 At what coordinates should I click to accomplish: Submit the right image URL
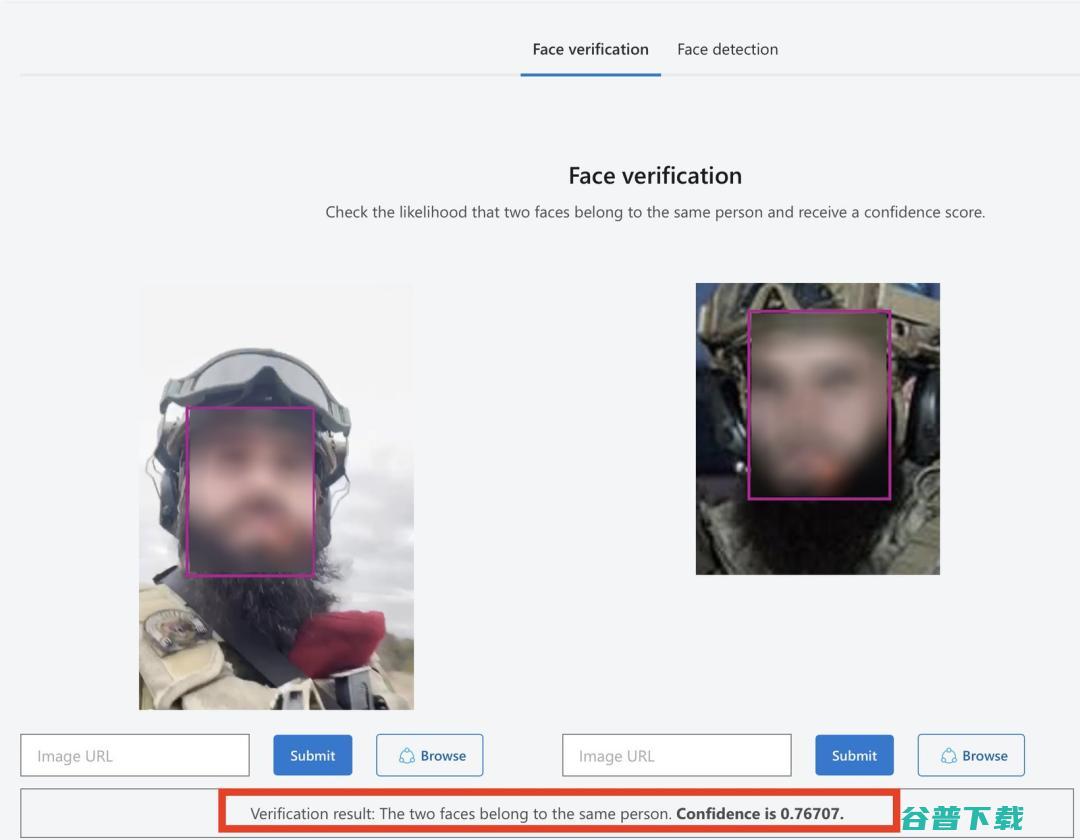pos(854,755)
